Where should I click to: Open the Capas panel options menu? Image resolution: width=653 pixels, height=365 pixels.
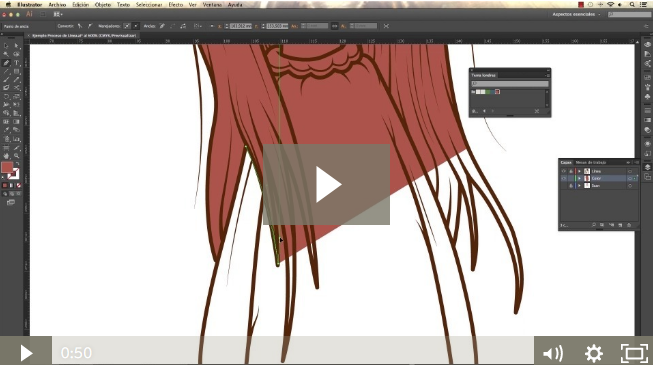click(636, 162)
